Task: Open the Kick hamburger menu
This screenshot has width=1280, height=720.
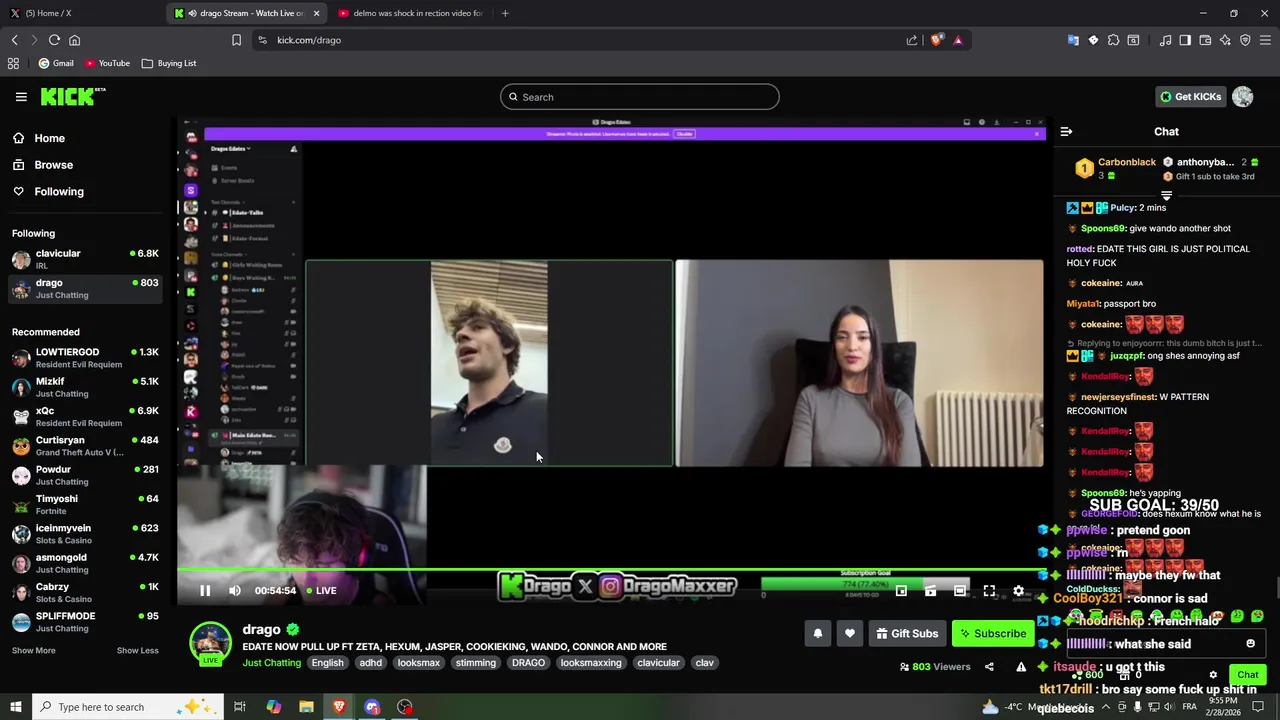Action: click(x=21, y=97)
